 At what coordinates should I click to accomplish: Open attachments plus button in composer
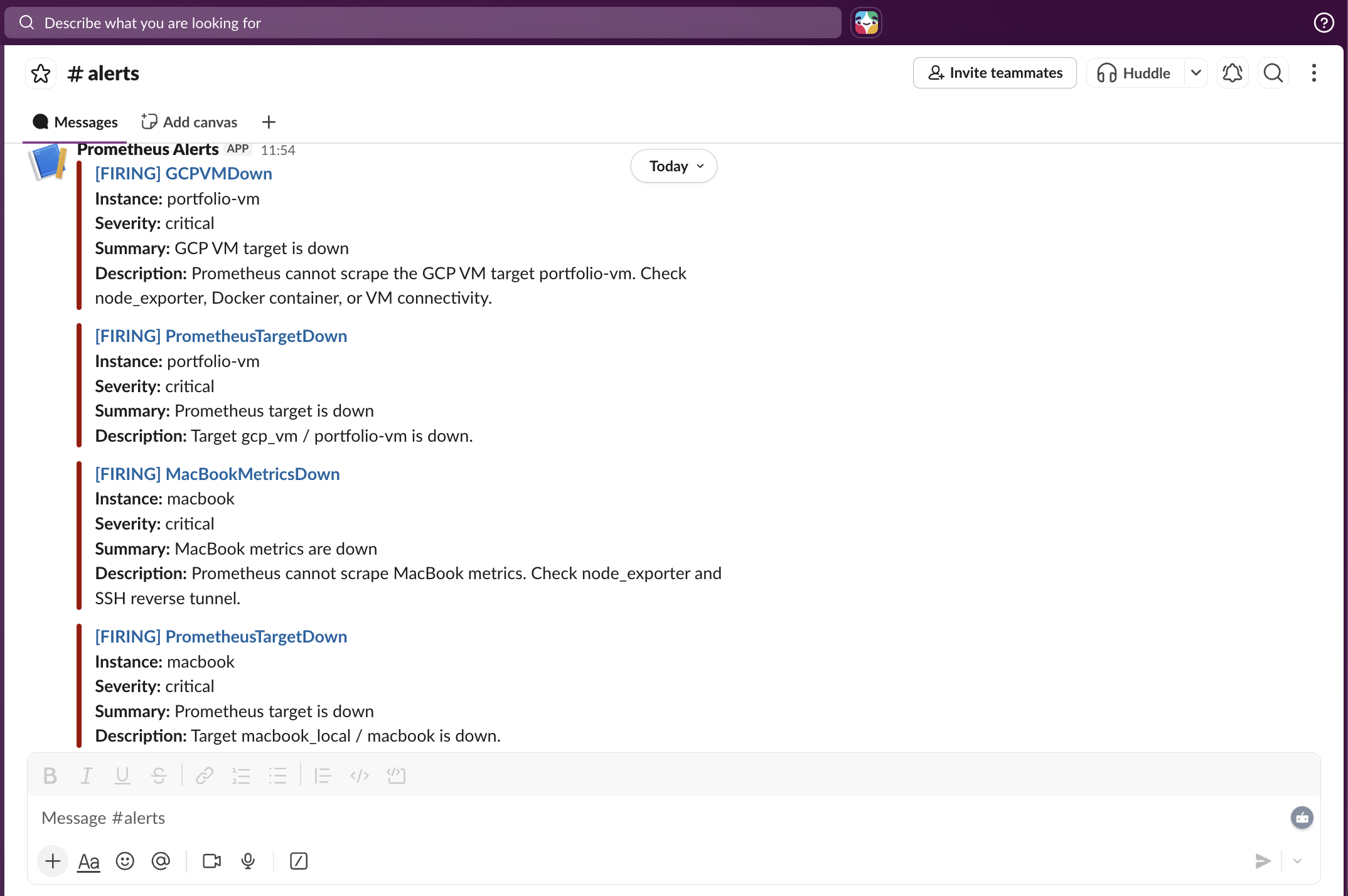53,861
